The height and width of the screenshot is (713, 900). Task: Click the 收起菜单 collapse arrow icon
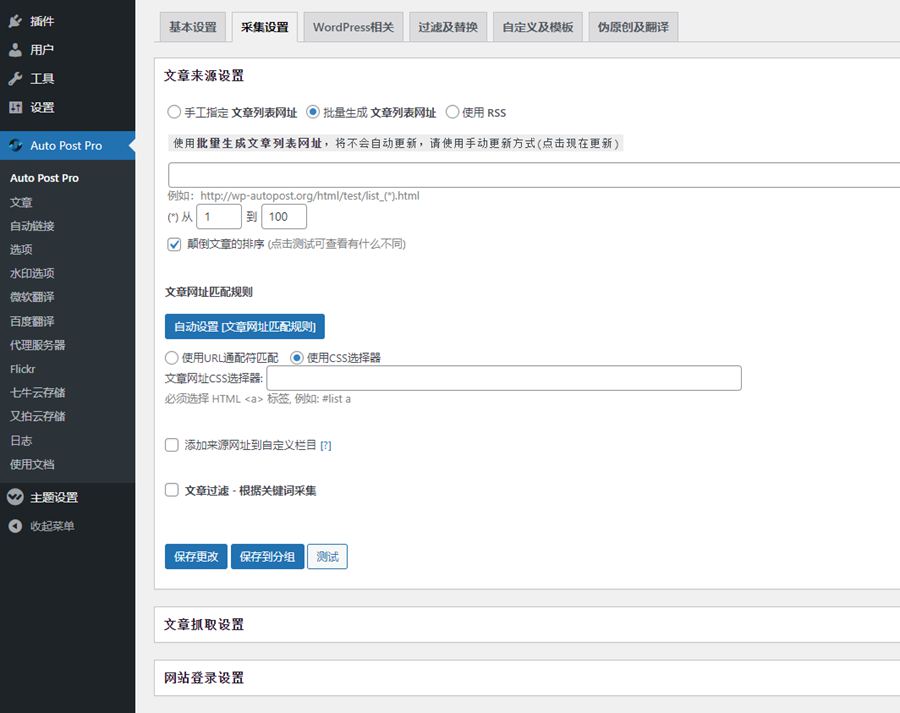(15, 526)
